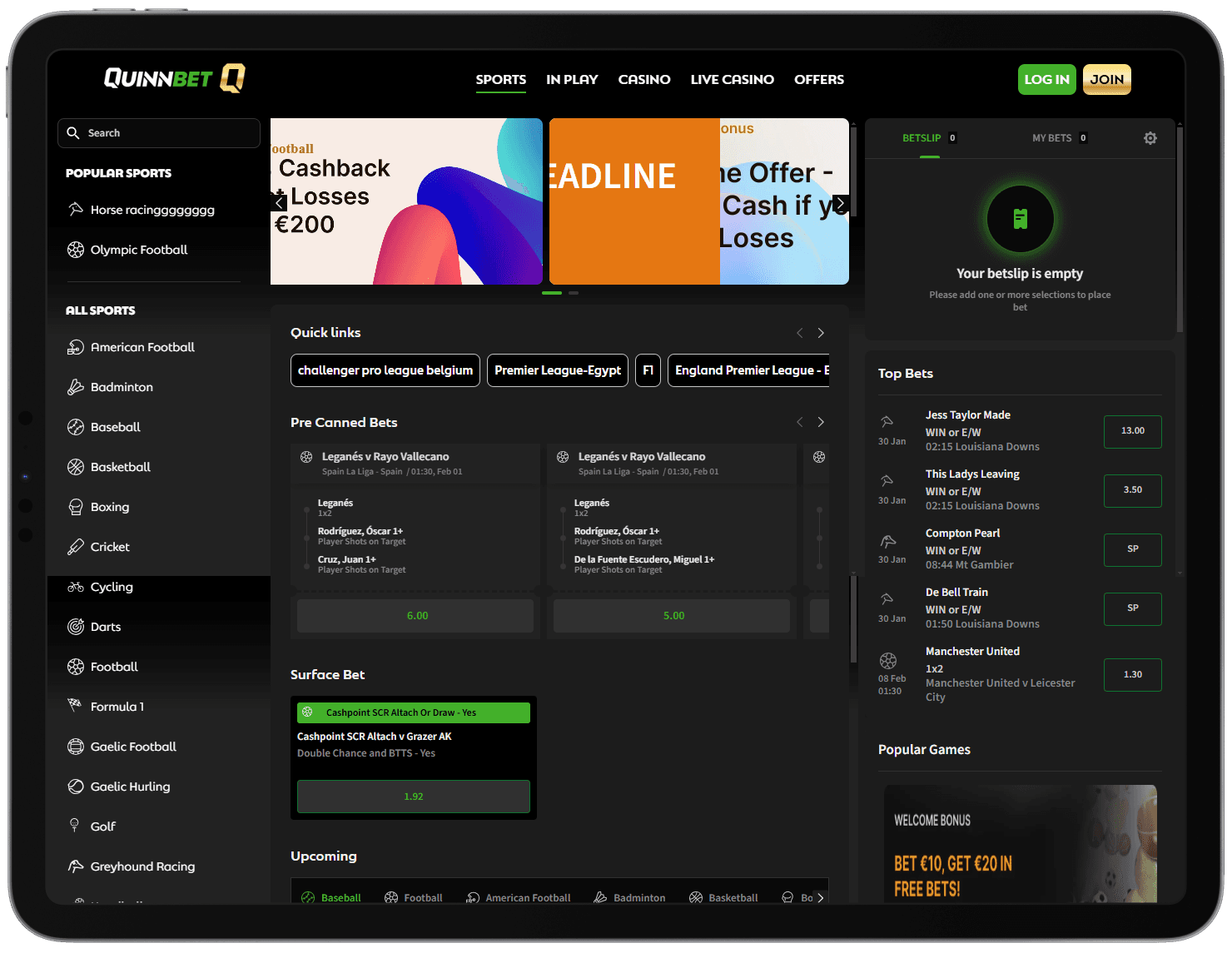Advance Quick links with right chevron
The image size is (1232, 953).
pos(821,333)
